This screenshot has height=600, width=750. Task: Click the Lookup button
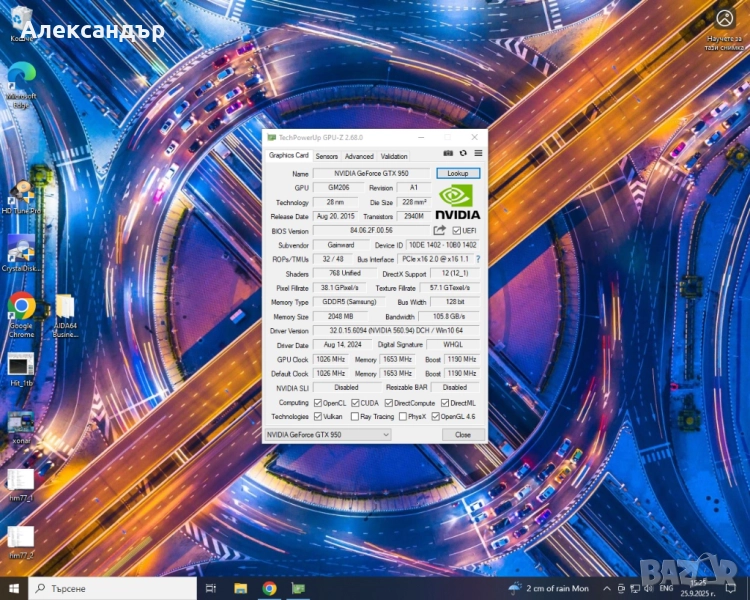tap(458, 173)
